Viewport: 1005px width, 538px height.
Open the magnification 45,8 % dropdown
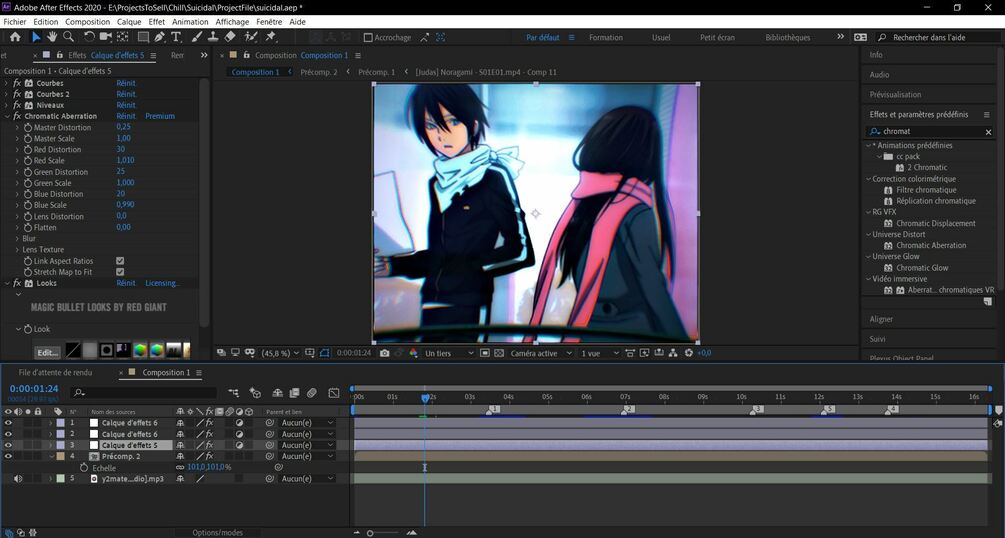[x=279, y=353]
